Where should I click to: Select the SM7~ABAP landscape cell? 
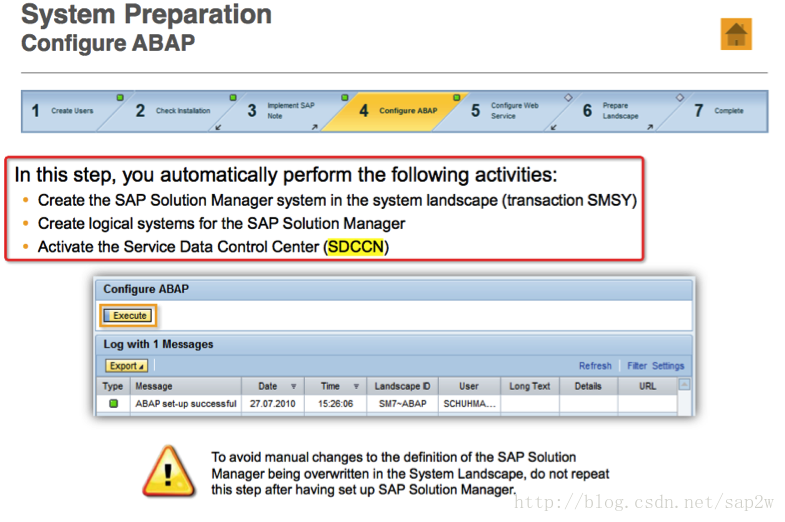402,403
